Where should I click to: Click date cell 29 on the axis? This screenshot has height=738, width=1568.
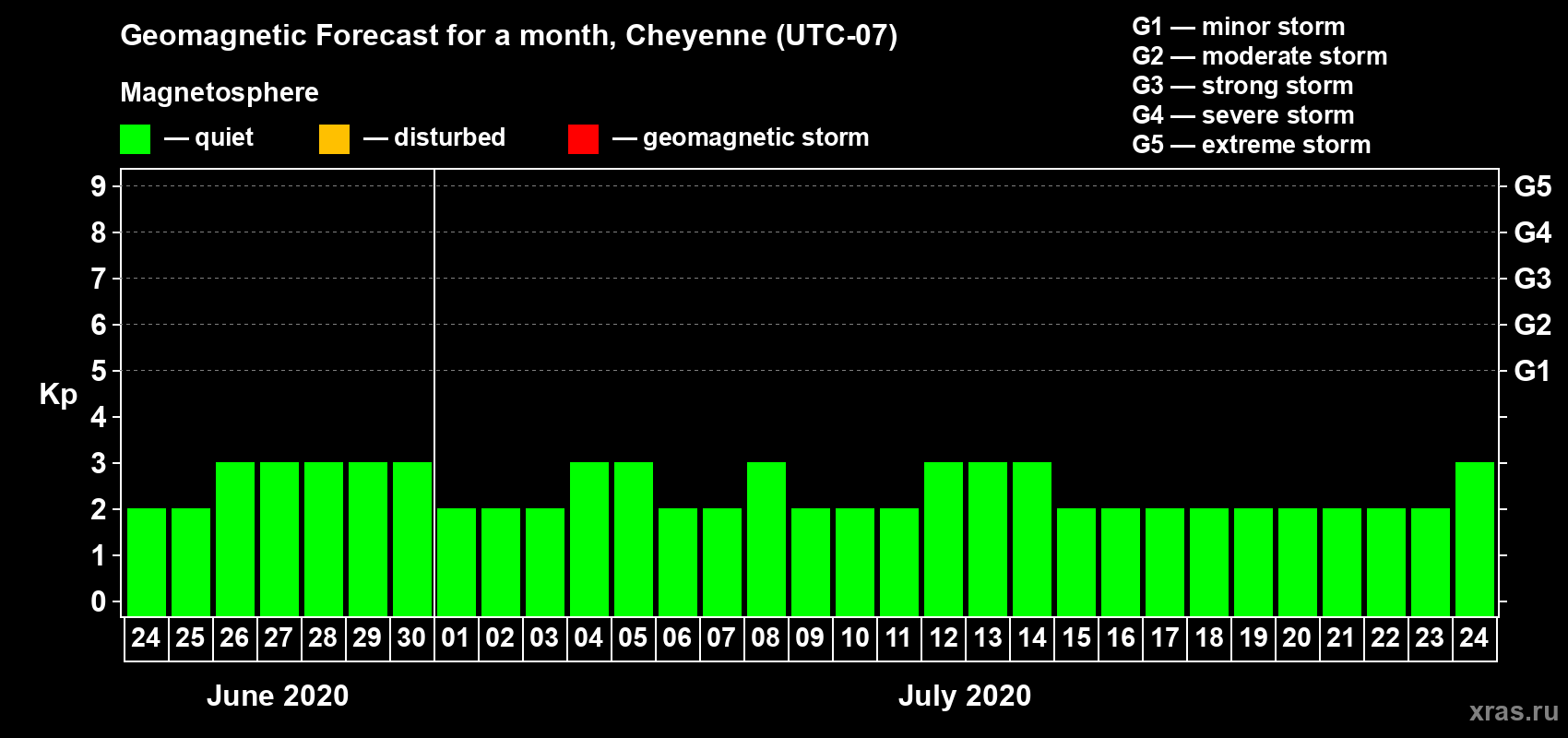tap(368, 638)
